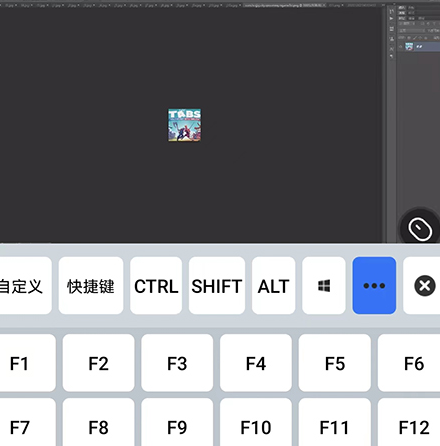Toggle the SHIFT modifier key
Screen dimensions: 440x446
coord(217,286)
